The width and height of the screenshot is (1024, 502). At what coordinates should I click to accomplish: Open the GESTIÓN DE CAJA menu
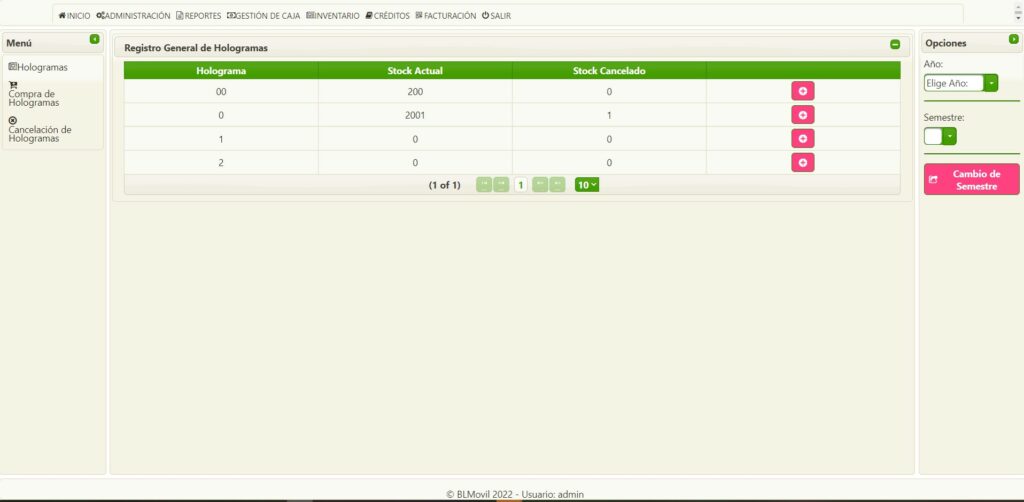[x=264, y=16]
